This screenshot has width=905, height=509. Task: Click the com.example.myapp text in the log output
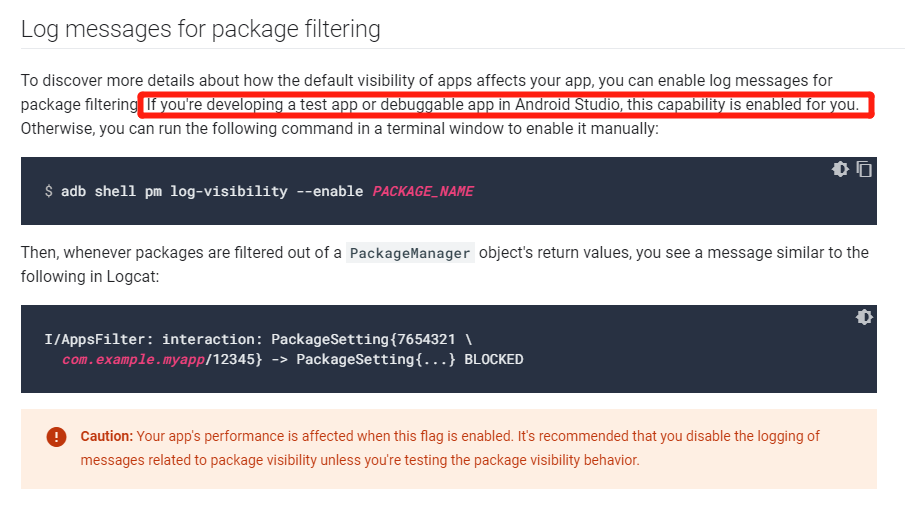coord(132,359)
